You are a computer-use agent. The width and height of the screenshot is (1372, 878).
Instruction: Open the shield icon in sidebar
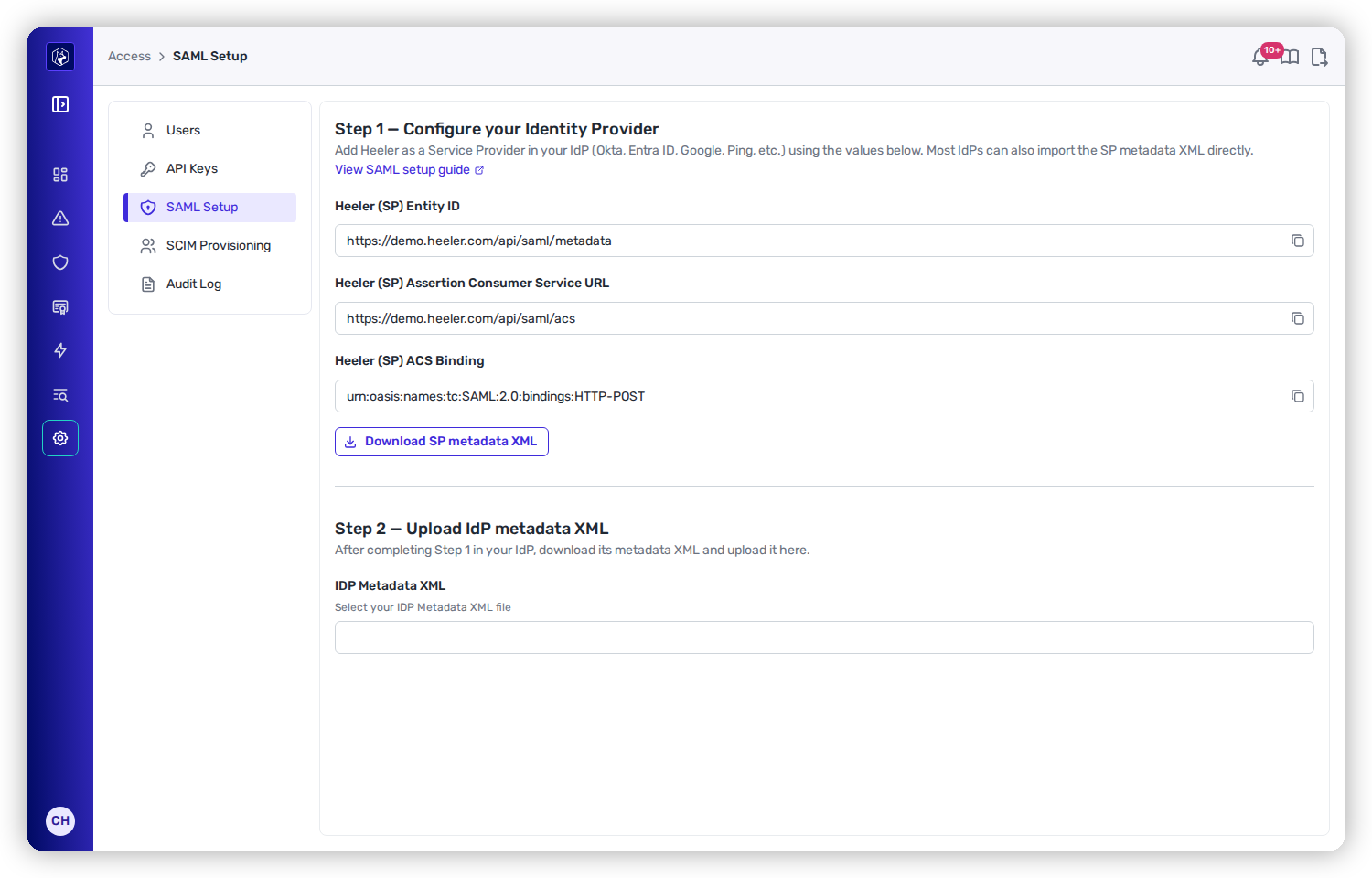[x=60, y=262]
